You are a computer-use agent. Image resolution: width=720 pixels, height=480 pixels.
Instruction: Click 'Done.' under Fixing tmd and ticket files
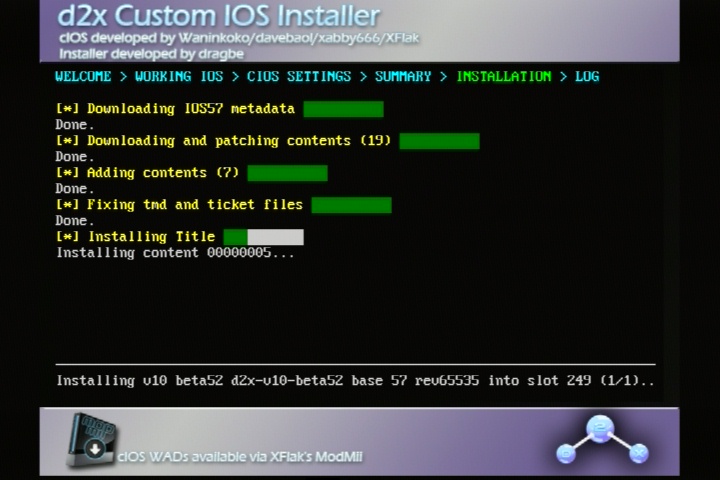(74, 221)
